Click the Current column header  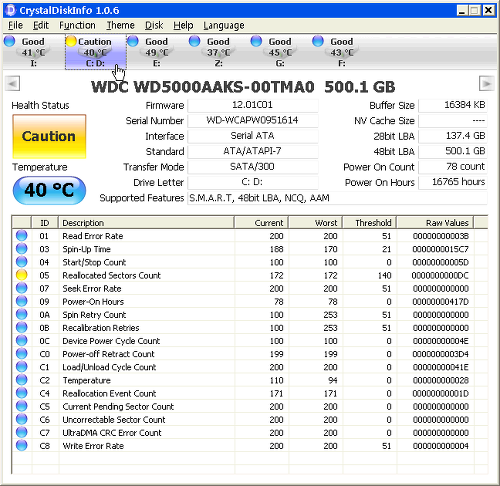[261, 223]
